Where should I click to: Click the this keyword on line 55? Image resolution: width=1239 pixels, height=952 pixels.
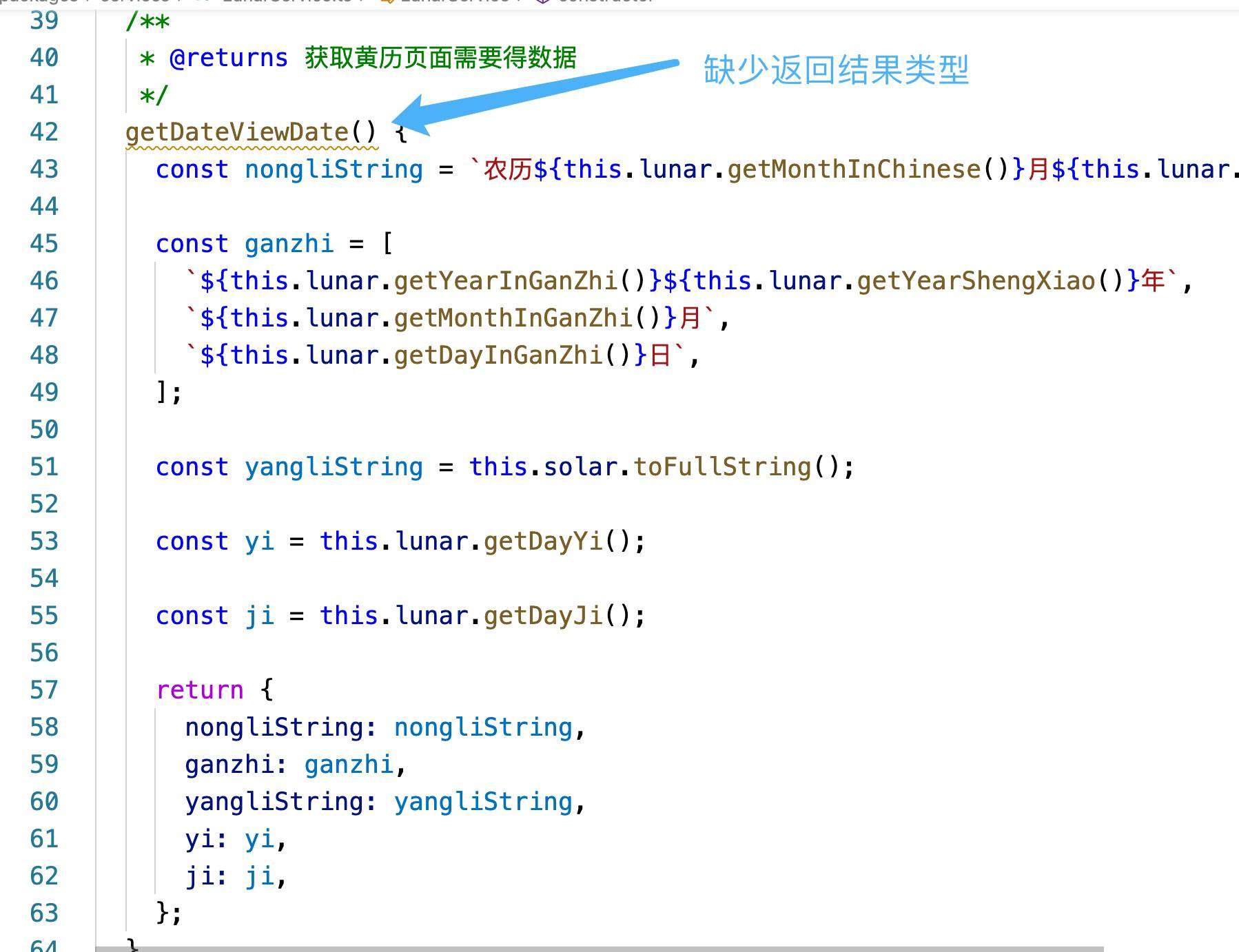click(349, 615)
